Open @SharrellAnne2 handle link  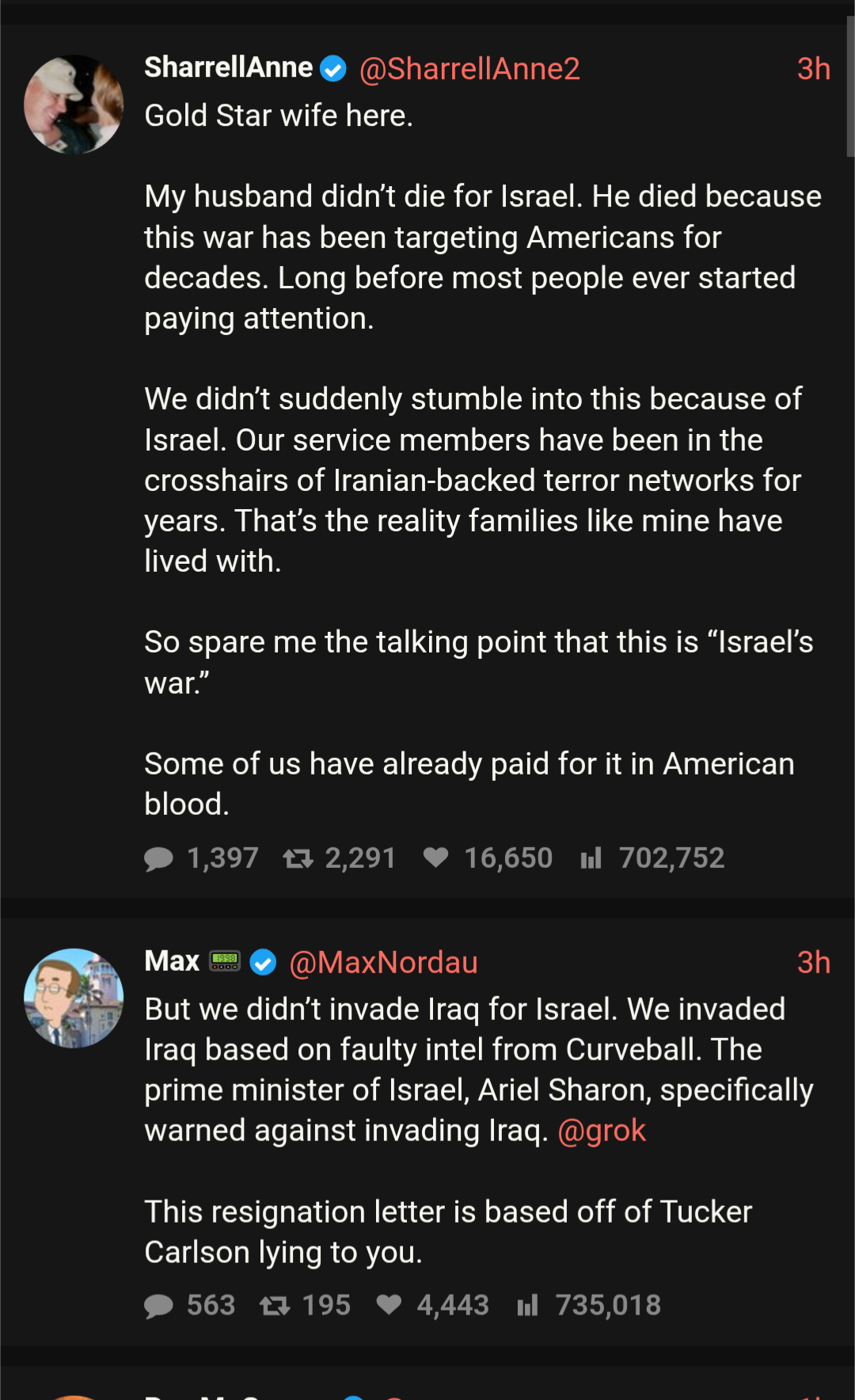(469, 69)
